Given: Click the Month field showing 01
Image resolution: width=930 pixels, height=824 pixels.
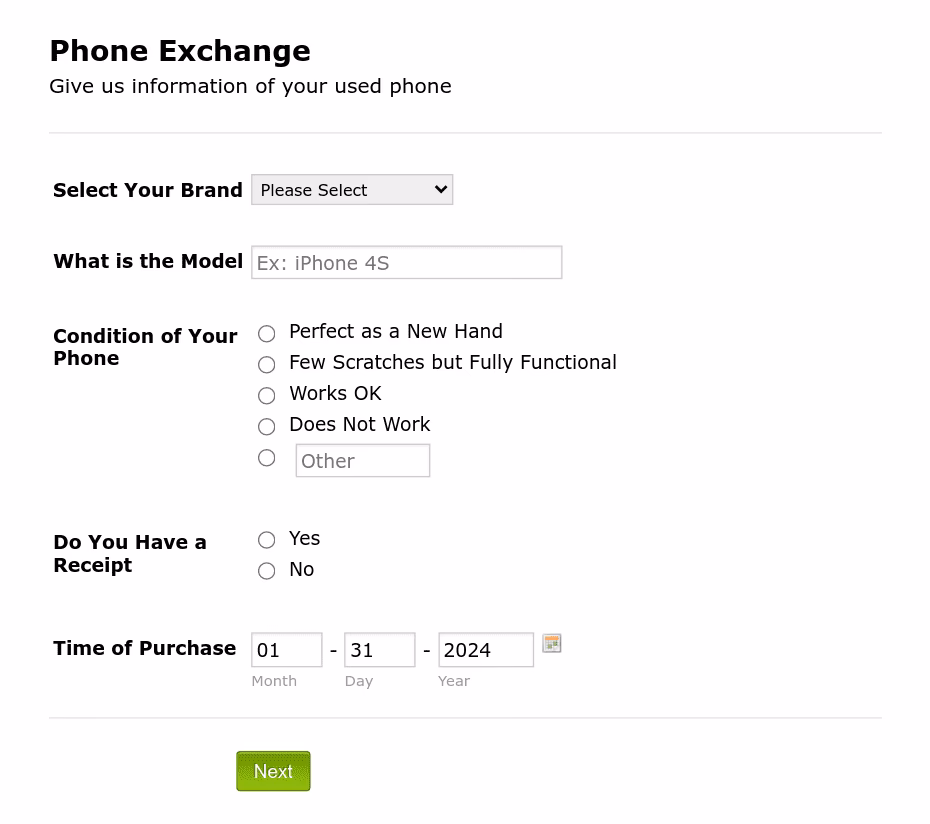Looking at the screenshot, I should click(x=286, y=649).
